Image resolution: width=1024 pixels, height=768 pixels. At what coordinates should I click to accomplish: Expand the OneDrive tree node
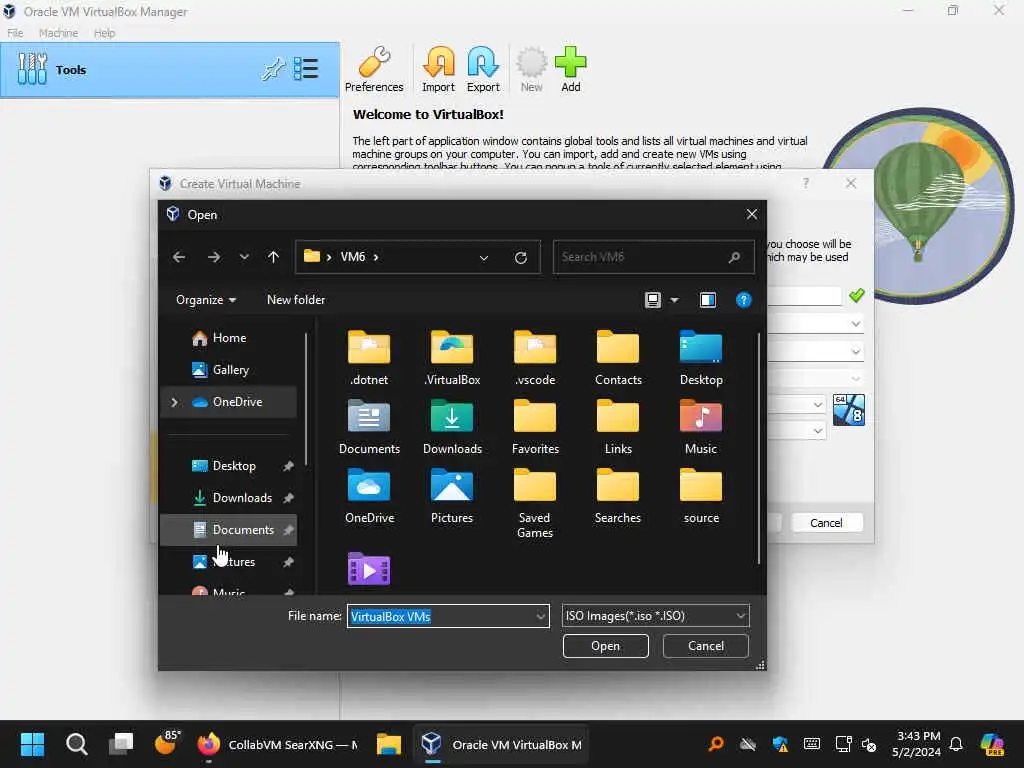pos(174,402)
